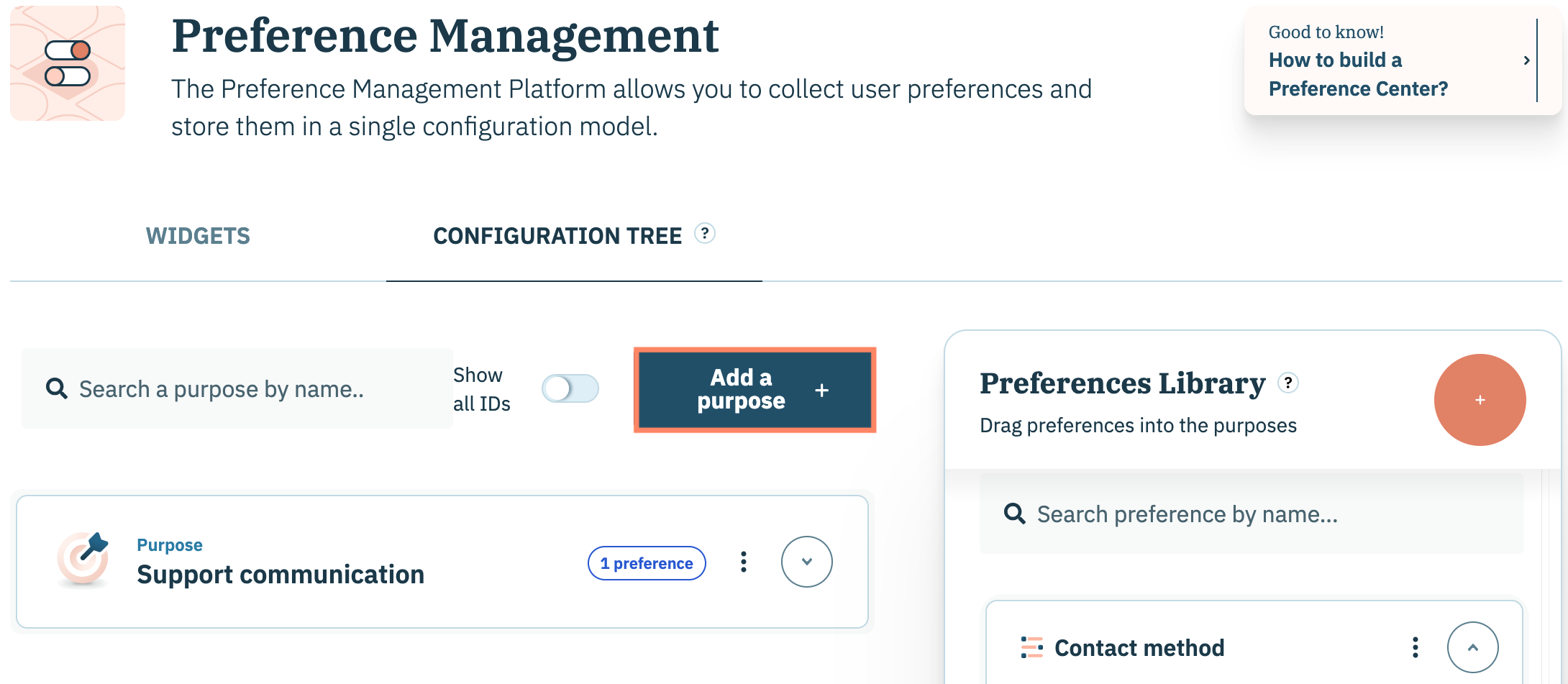Image resolution: width=1568 pixels, height=684 pixels.
Task: Click the Add a purpose button
Action: (x=755, y=390)
